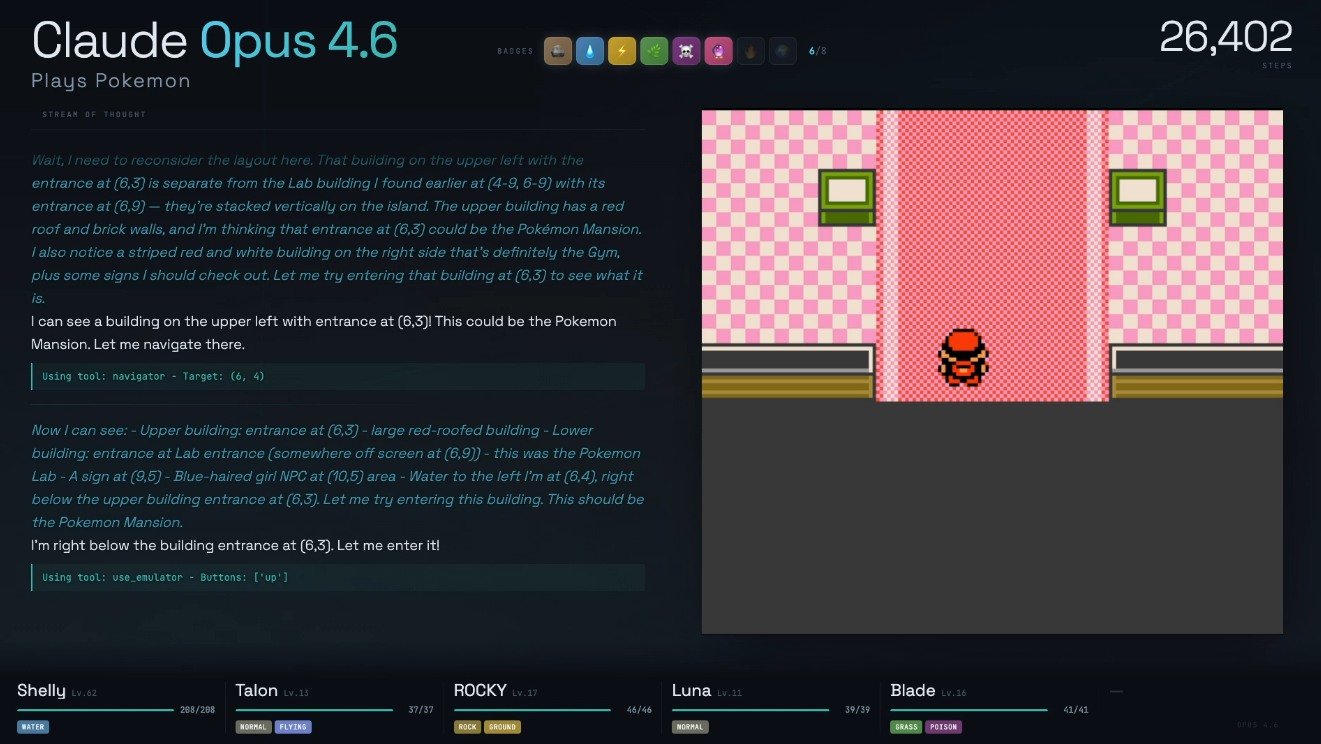Click the dimmed flame Volcano badge
The image size is (1321, 744).
pos(750,51)
